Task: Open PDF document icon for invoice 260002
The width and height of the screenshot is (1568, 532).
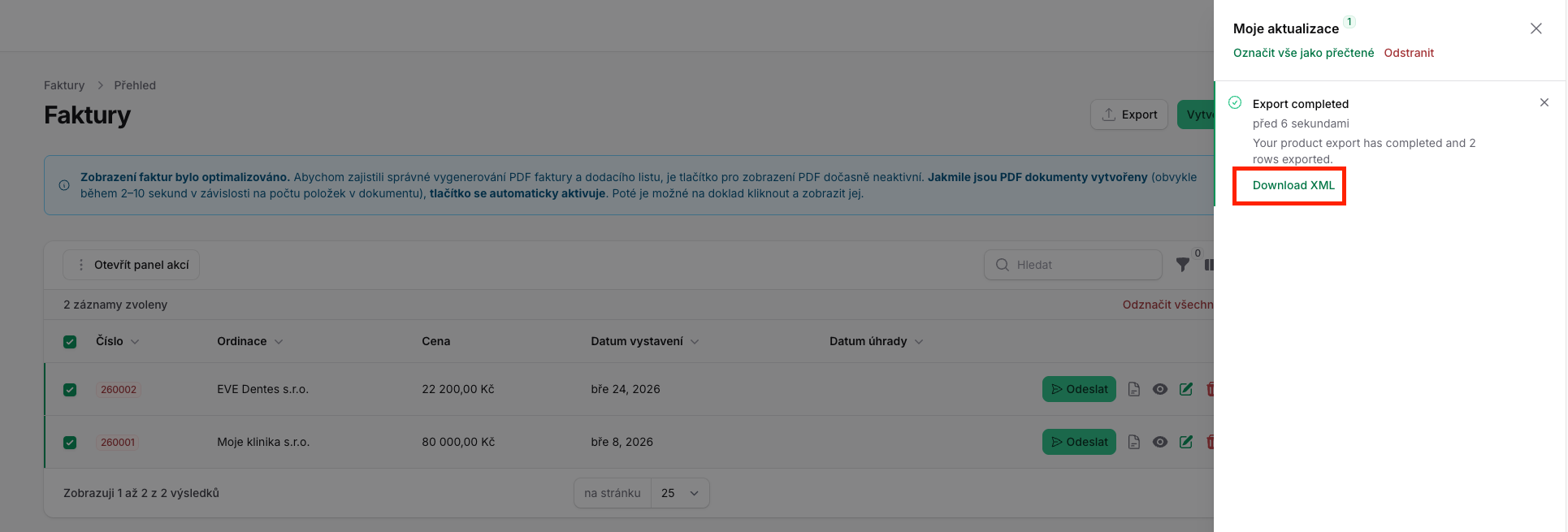Action: [x=1134, y=389]
